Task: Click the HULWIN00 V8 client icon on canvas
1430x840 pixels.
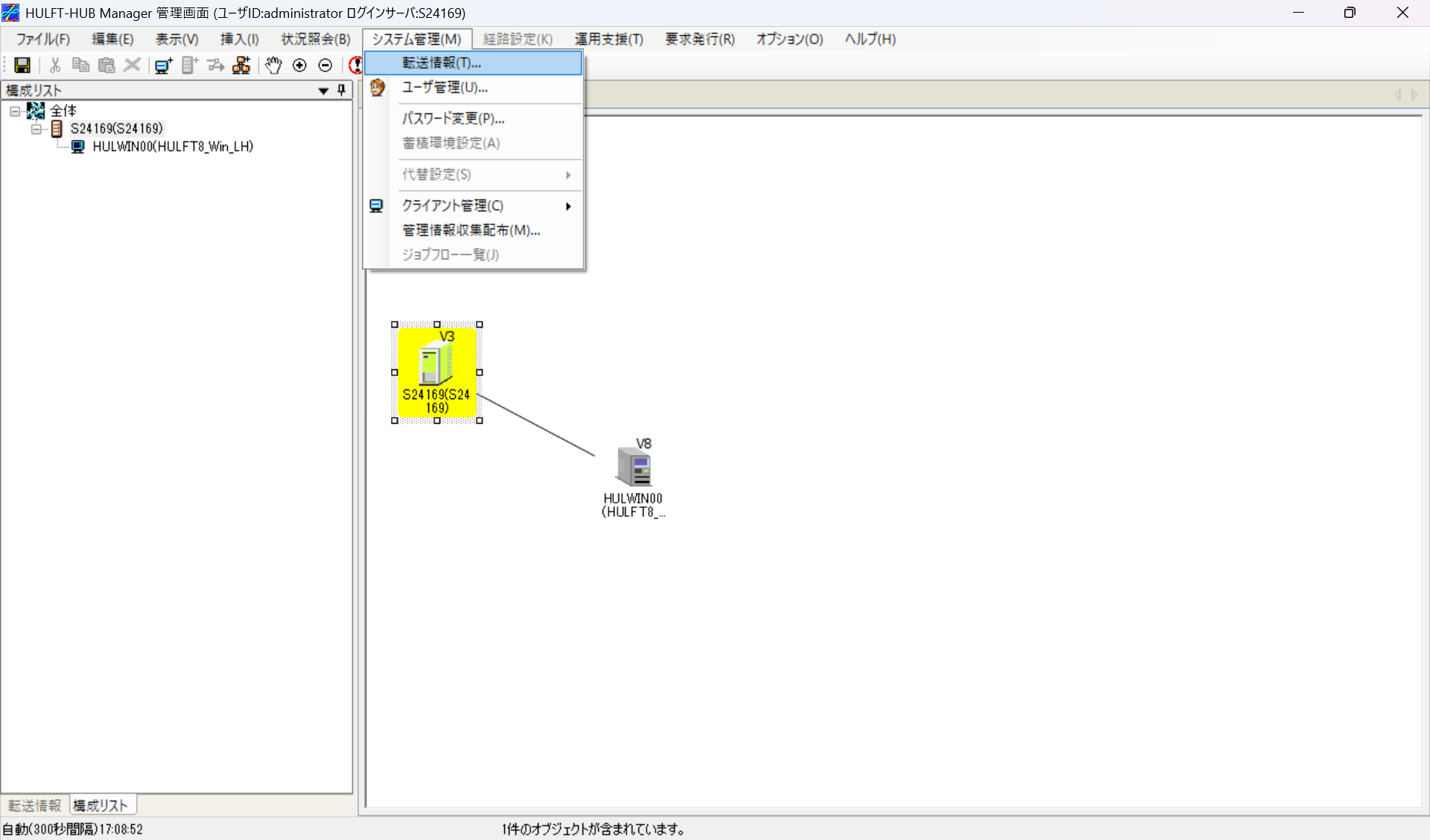Action: click(x=634, y=468)
